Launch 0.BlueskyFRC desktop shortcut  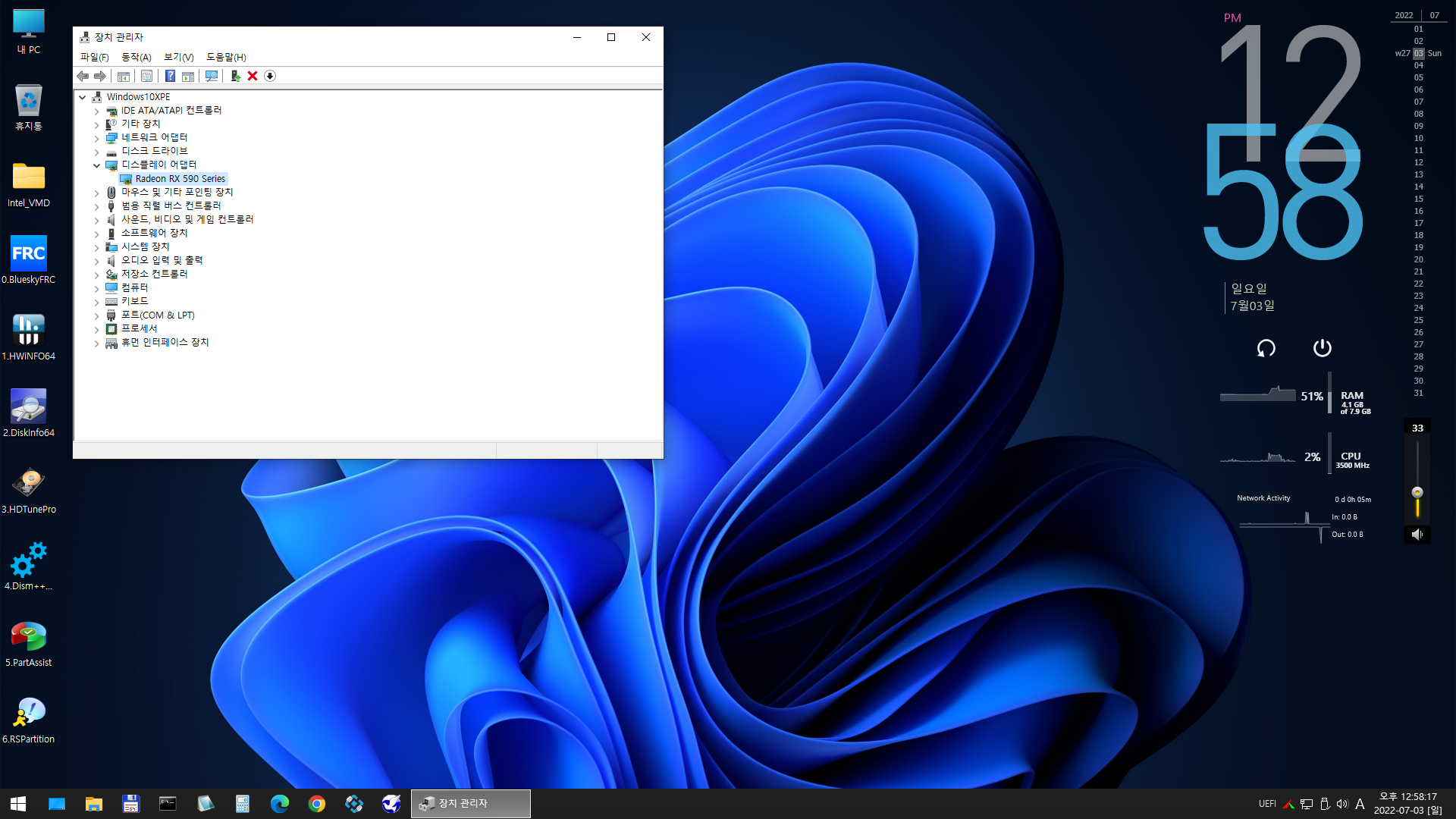tap(29, 261)
